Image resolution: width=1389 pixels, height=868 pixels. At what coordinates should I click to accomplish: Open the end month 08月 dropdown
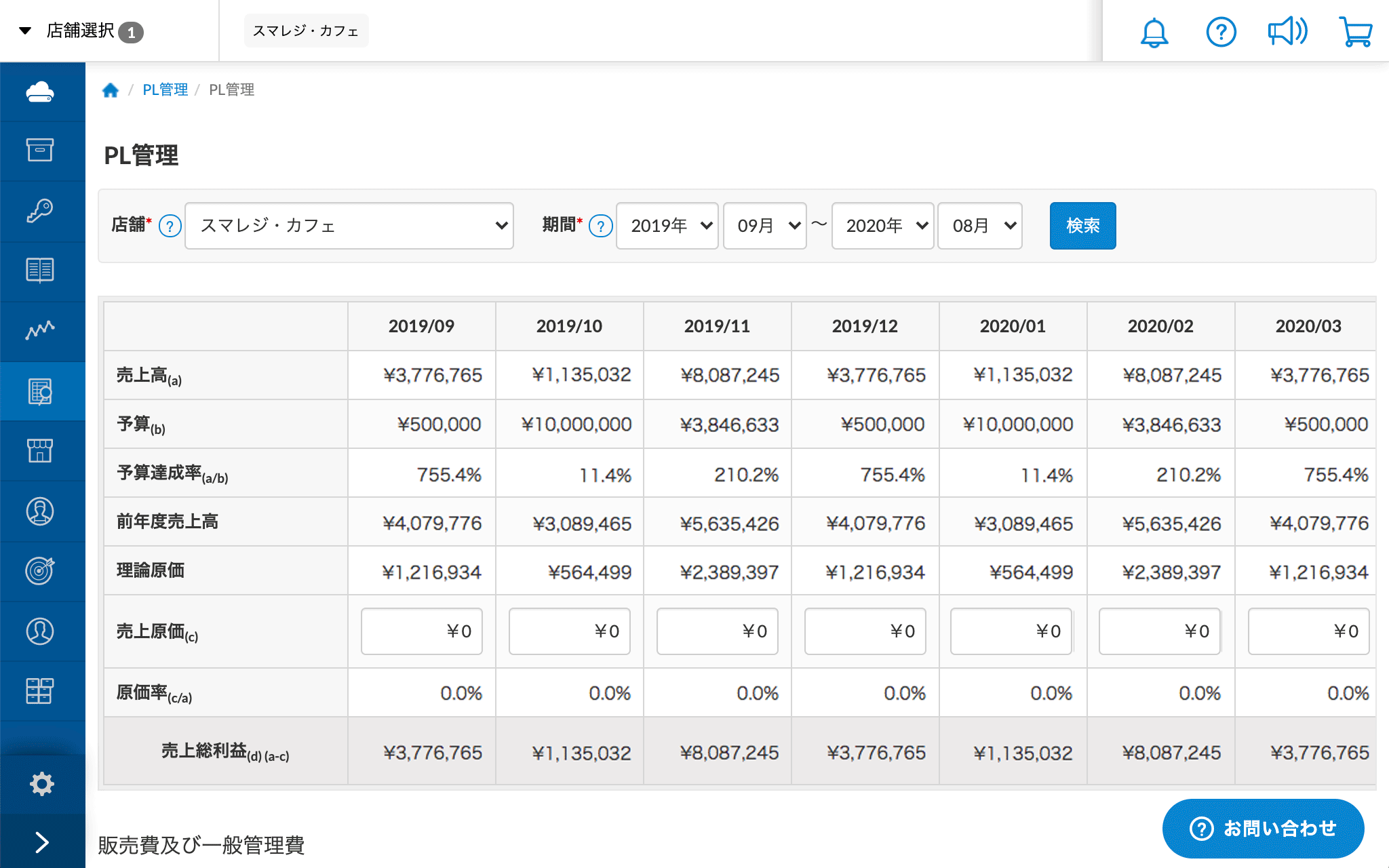[x=979, y=226]
